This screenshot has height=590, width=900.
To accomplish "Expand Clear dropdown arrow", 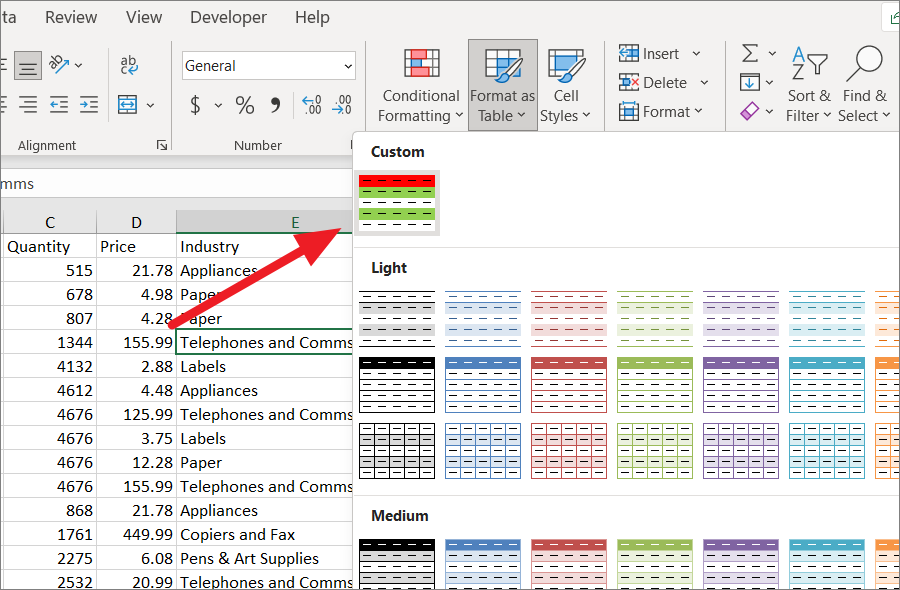I will click(x=769, y=111).
